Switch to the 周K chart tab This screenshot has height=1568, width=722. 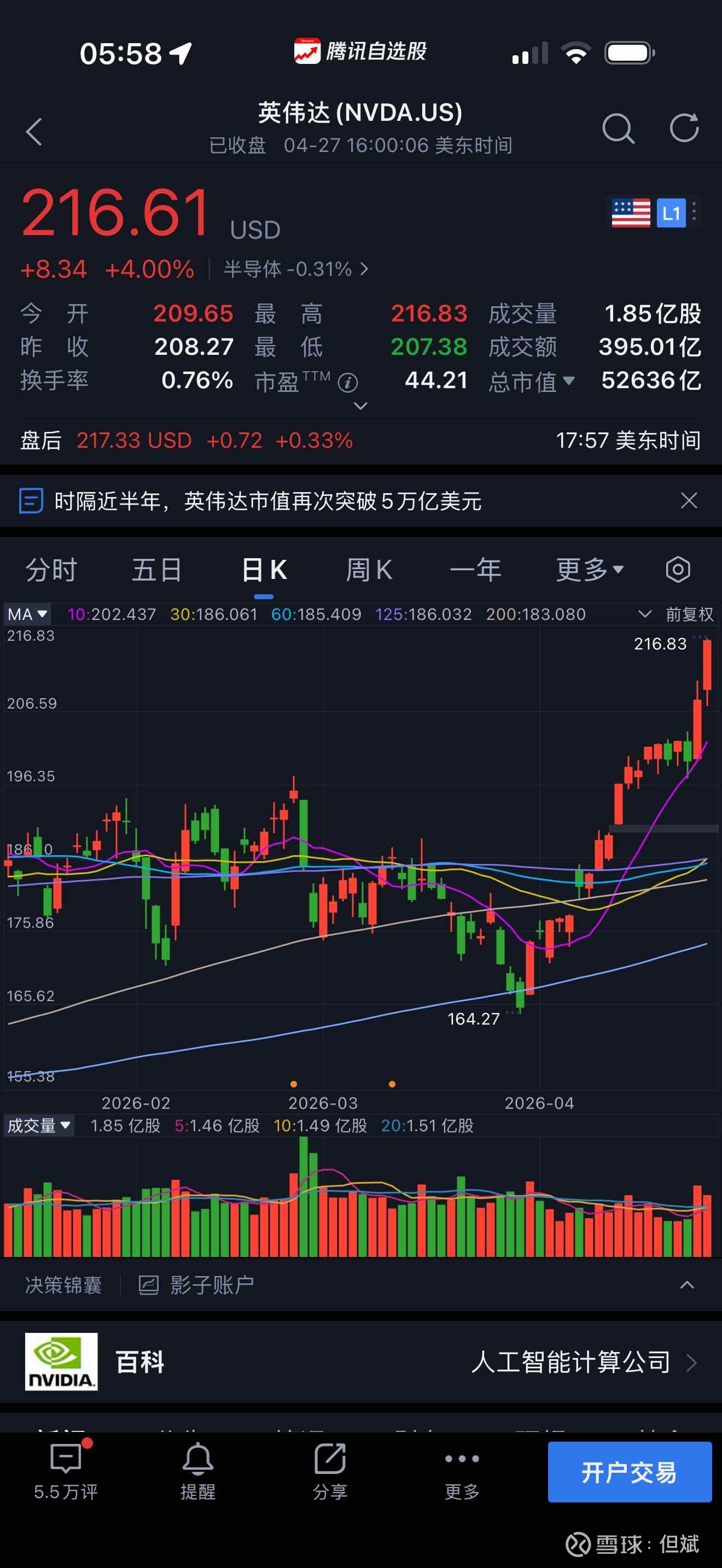pyautogui.click(x=369, y=570)
